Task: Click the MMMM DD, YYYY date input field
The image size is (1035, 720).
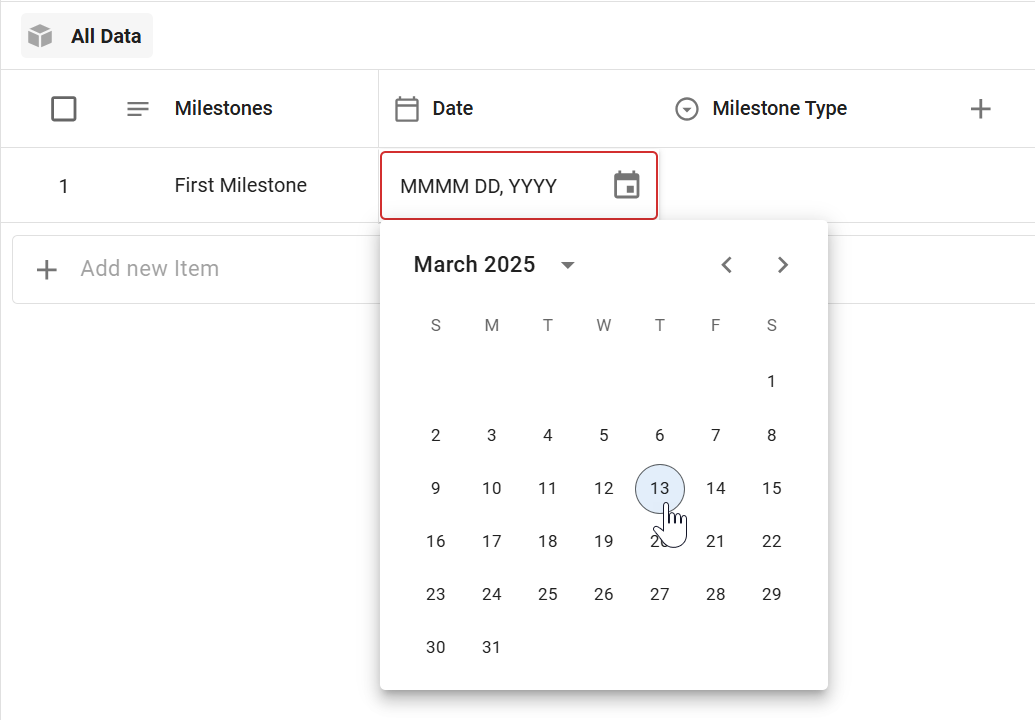Action: point(480,185)
